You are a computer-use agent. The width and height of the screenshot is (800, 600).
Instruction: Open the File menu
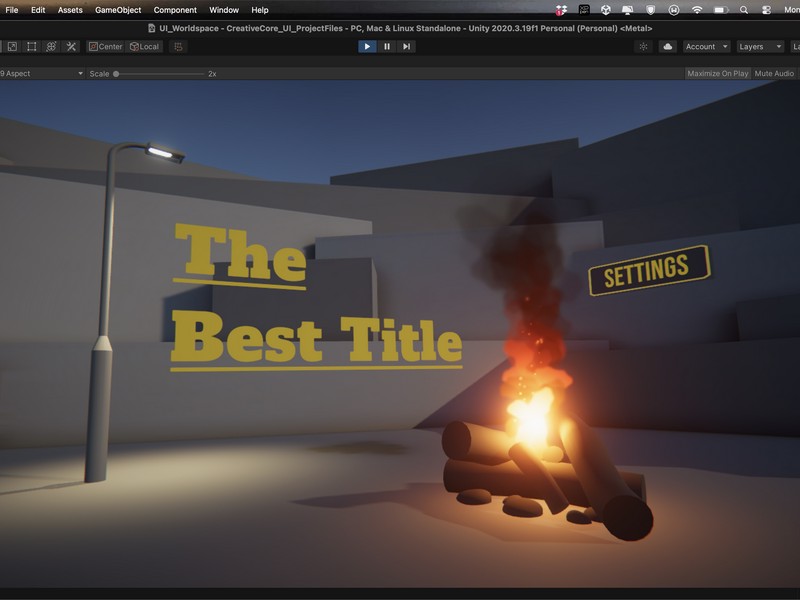tap(12, 10)
